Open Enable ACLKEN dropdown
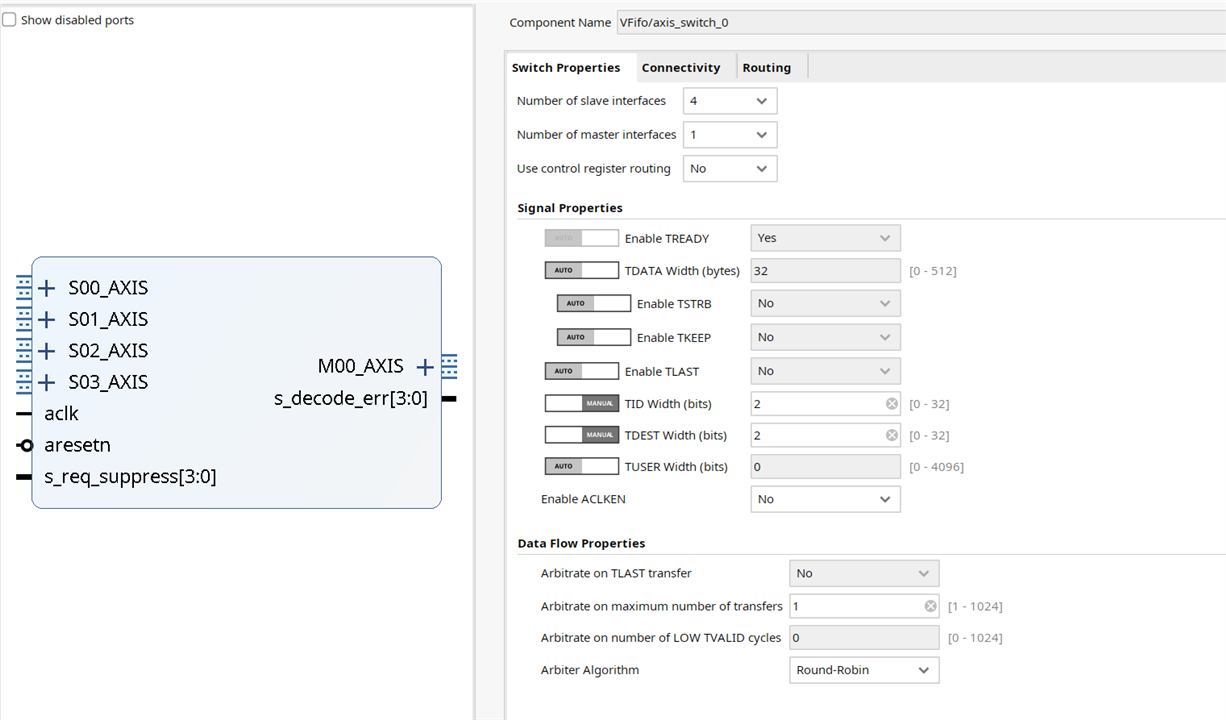1226x720 pixels. pos(826,499)
